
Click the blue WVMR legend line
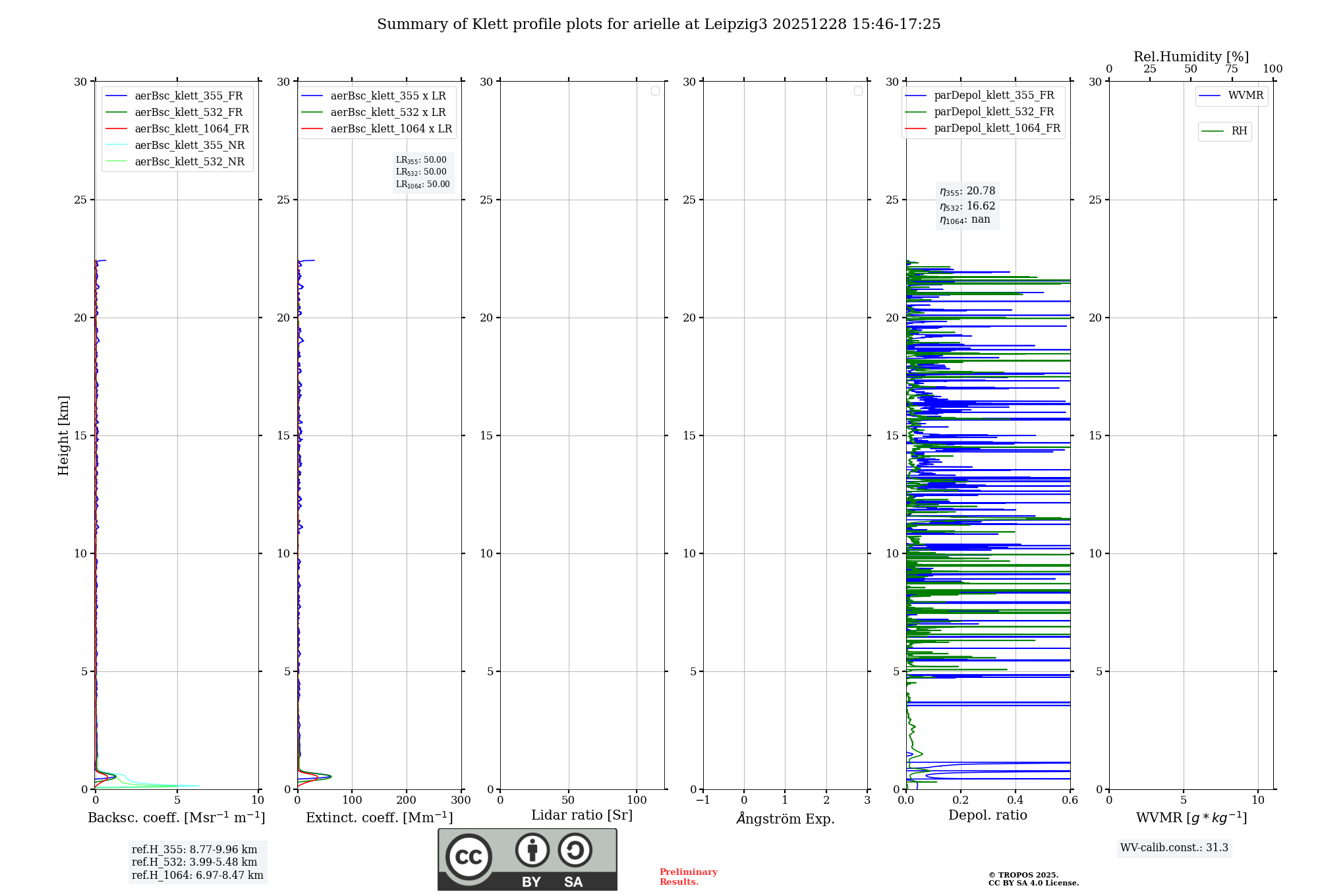1210,96
